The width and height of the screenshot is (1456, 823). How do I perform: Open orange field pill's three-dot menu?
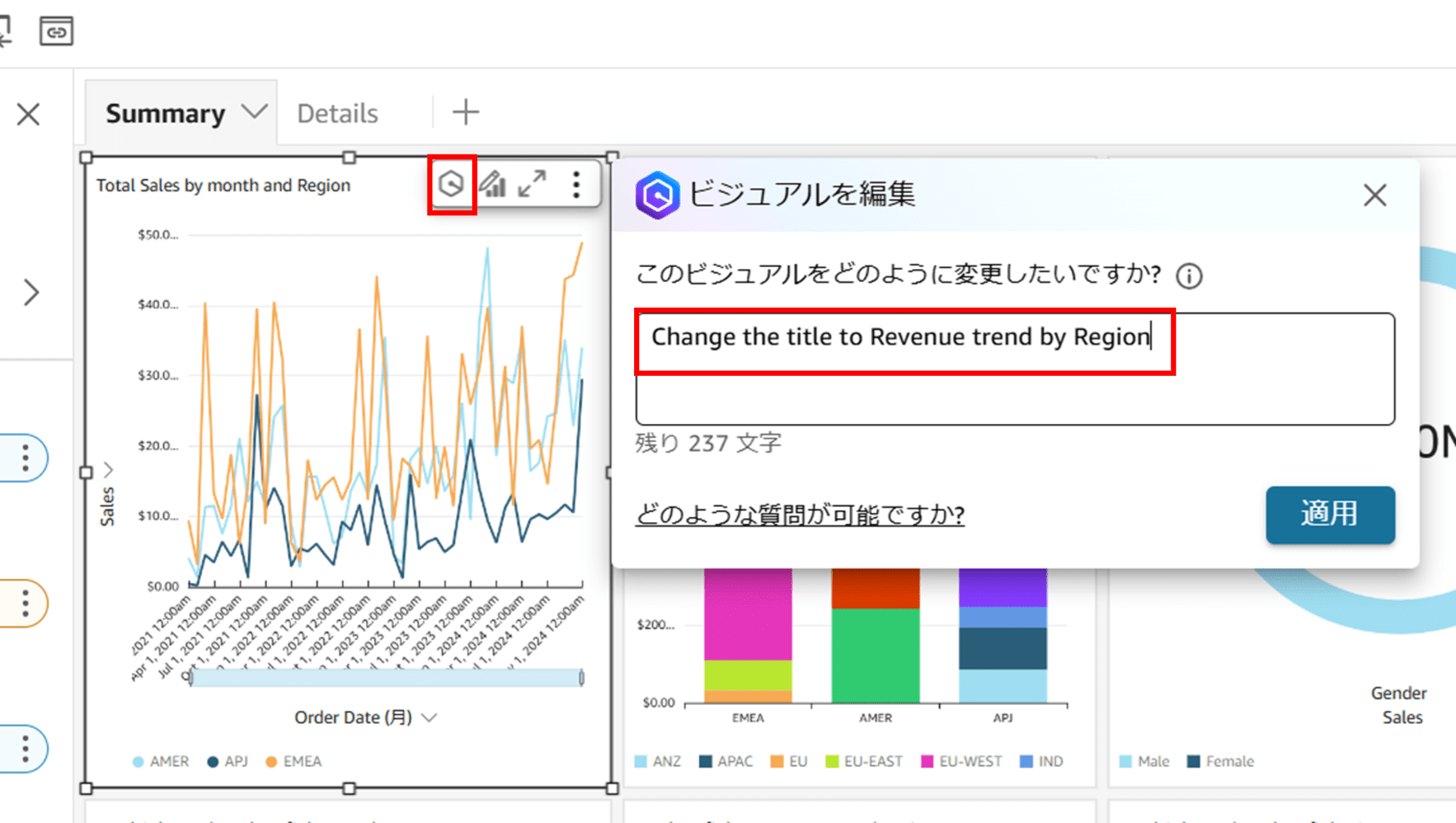pos(25,604)
